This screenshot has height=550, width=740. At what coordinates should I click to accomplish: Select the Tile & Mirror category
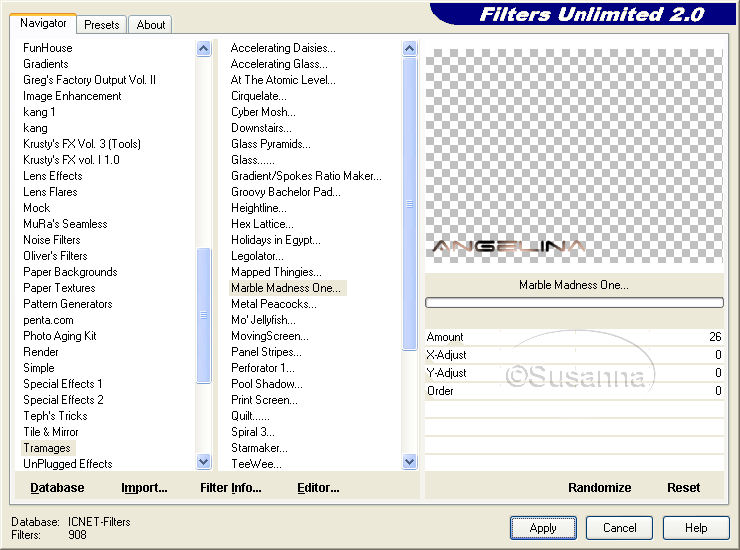(x=51, y=432)
